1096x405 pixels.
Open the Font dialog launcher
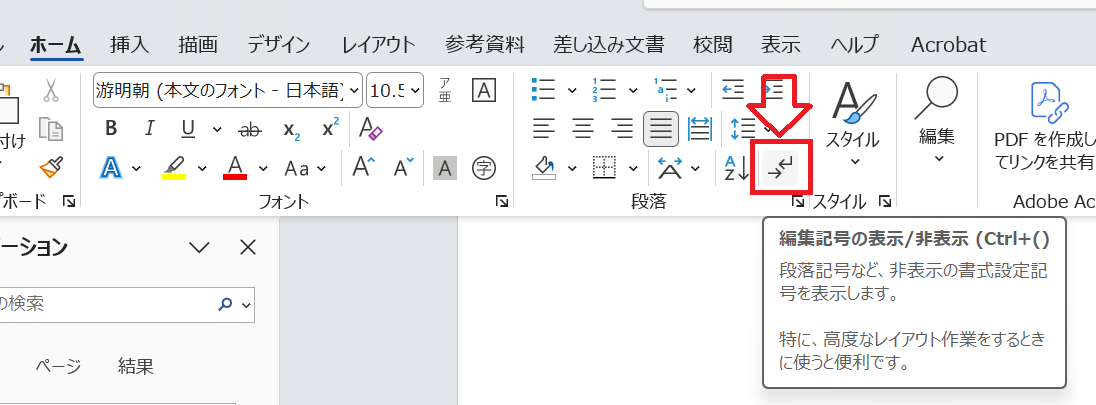501,201
